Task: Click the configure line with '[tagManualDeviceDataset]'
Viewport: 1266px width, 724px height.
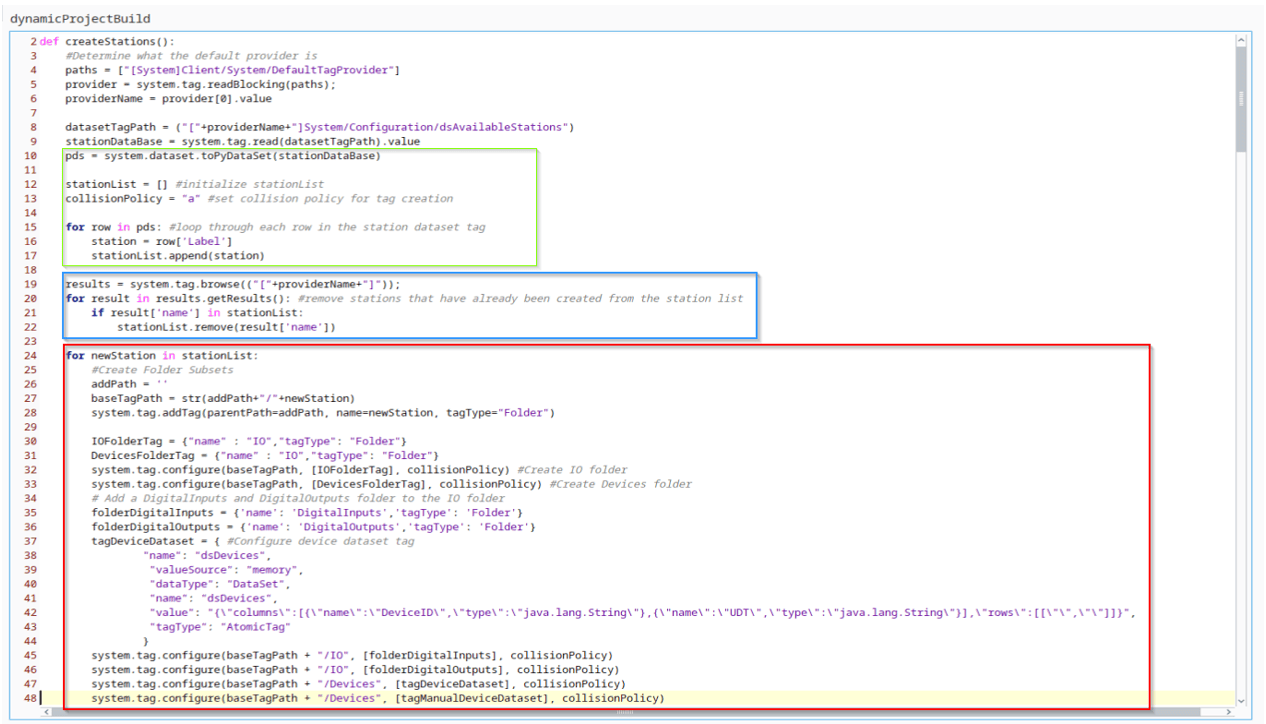Action: point(378,698)
